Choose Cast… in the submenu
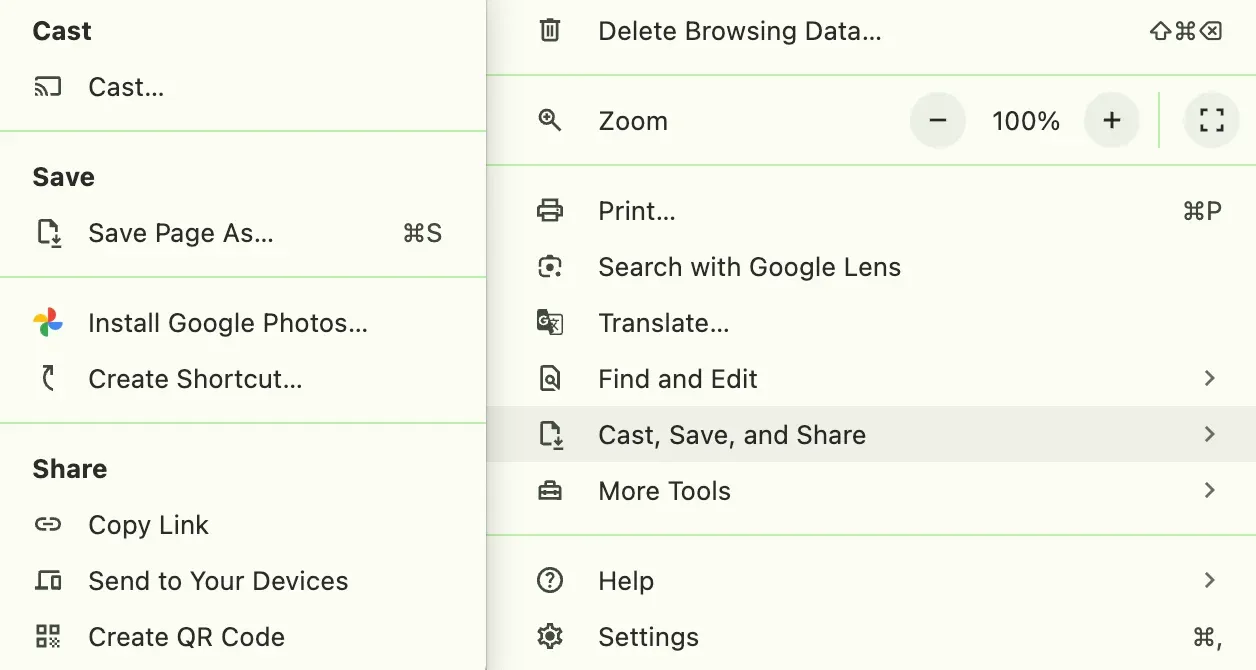Image resolution: width=1256 pixels, height=670 pixels. (x=243, y=87)
